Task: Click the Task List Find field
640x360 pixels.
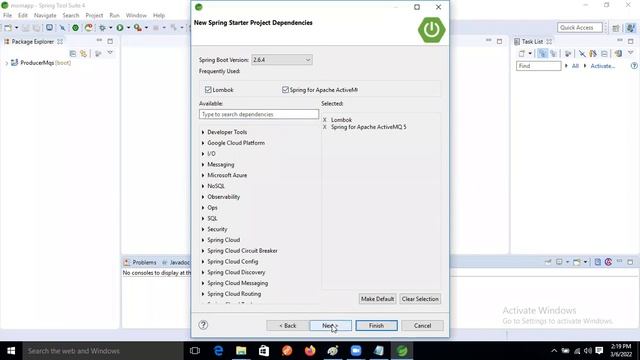Action: pyautogui.click(x=539, y=66)
